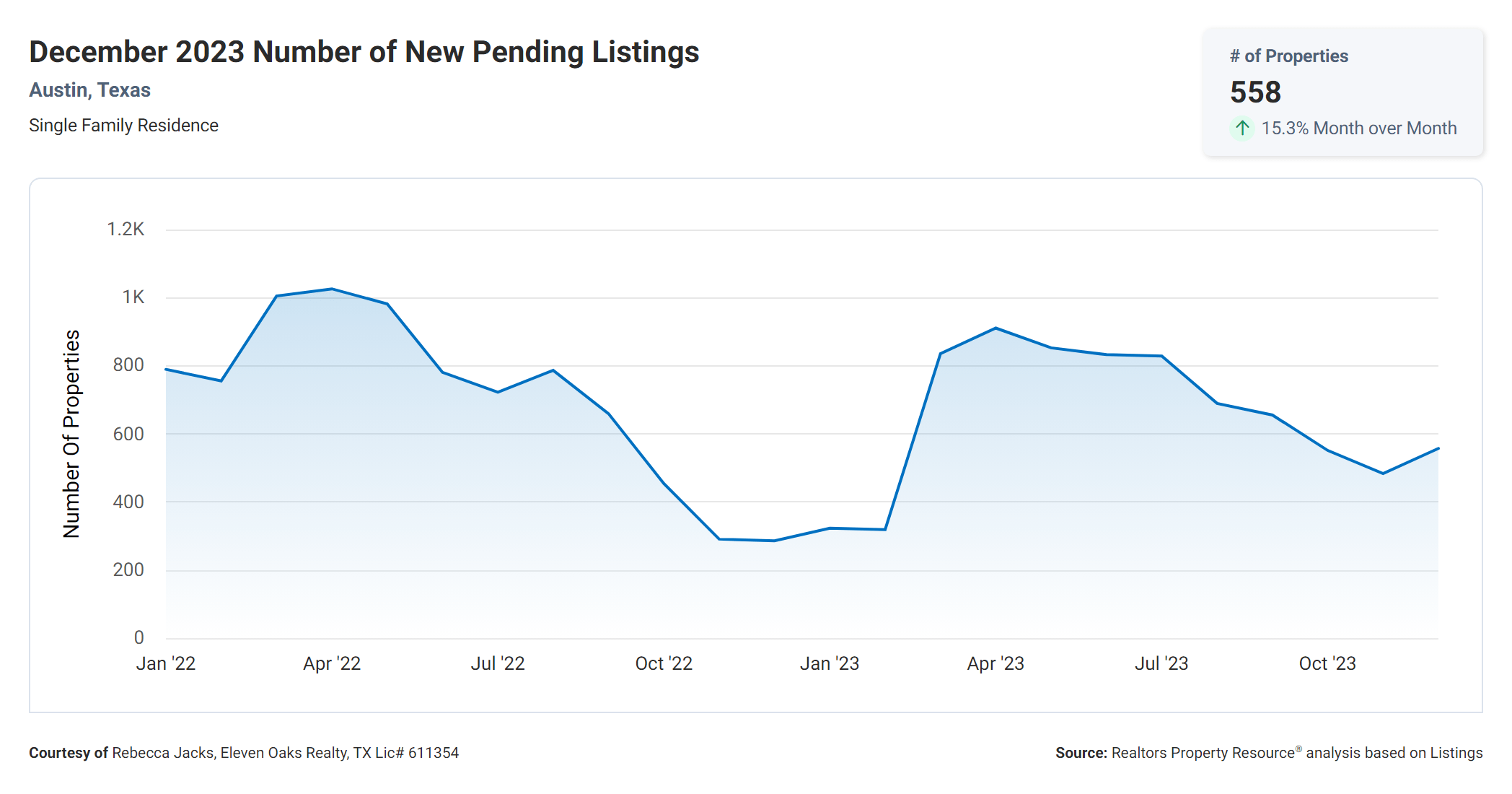Click the Jul '22 x-axis label
Viewport: 1512px width, 794px height.
[x=498, y=663]
